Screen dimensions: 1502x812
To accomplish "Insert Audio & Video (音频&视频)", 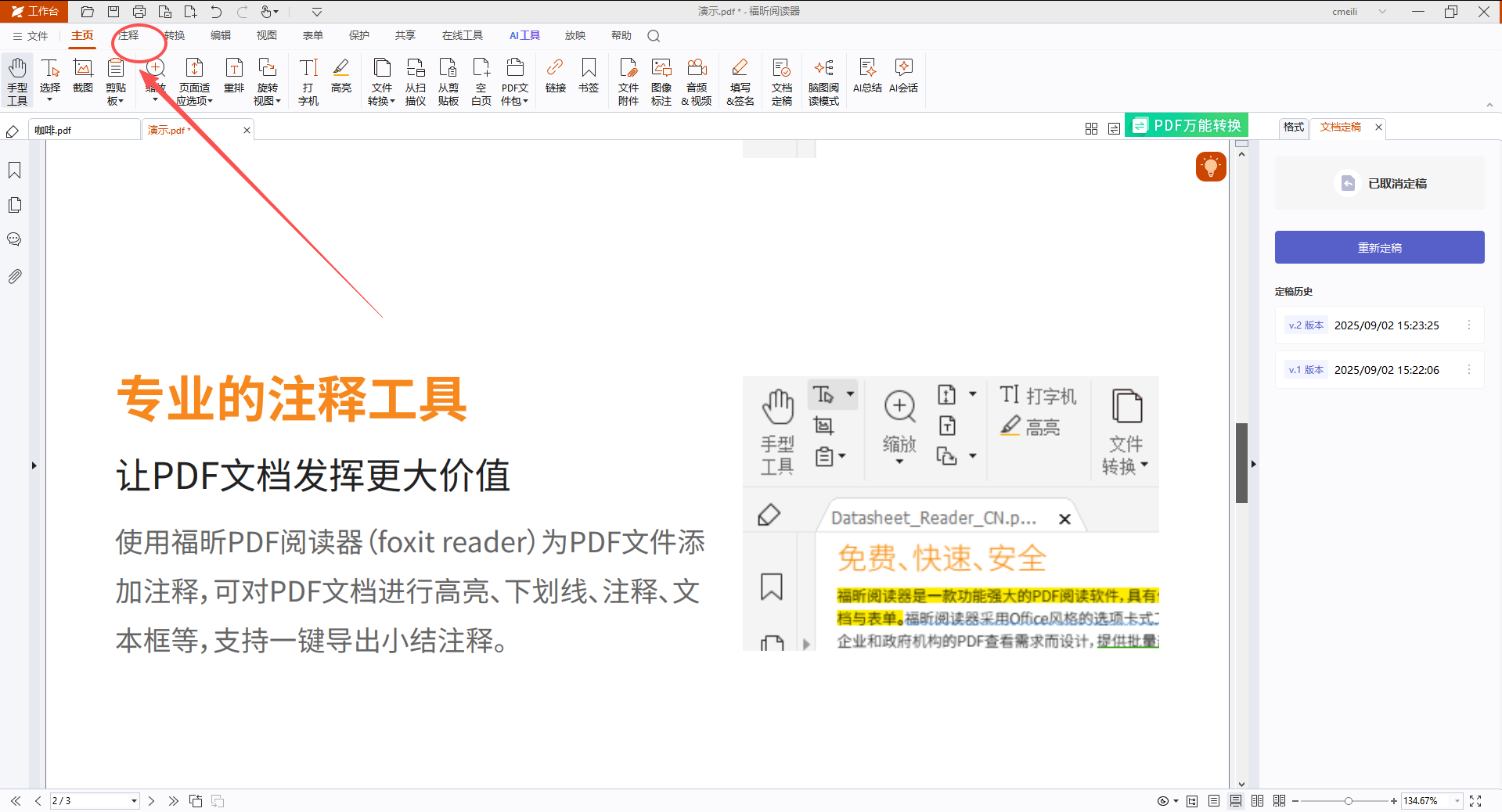I will [x=697, y=81].
